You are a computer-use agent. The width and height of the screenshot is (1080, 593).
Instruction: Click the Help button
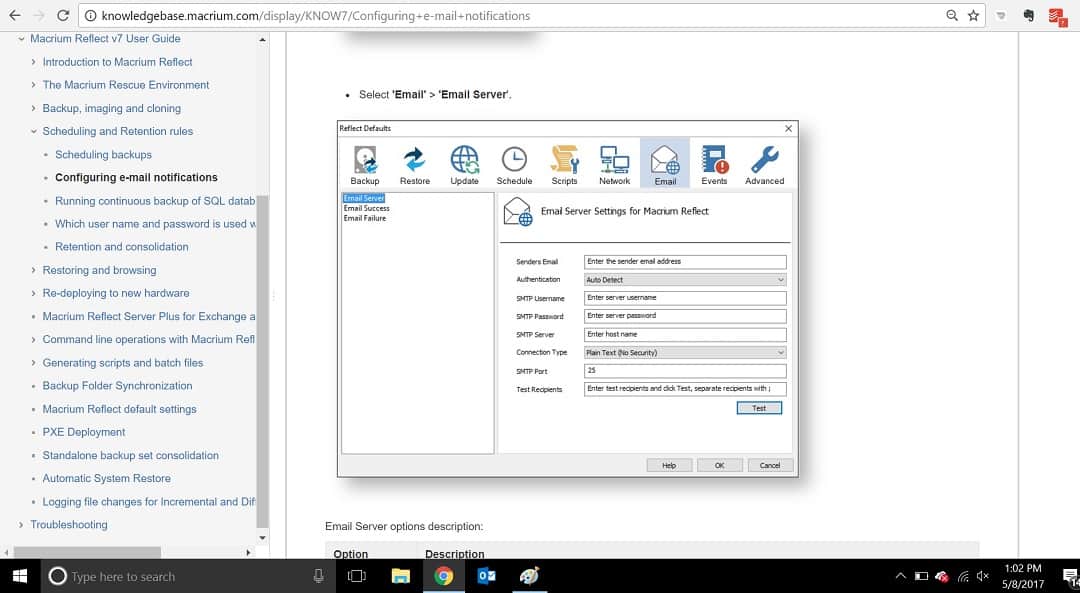(669, 465)
